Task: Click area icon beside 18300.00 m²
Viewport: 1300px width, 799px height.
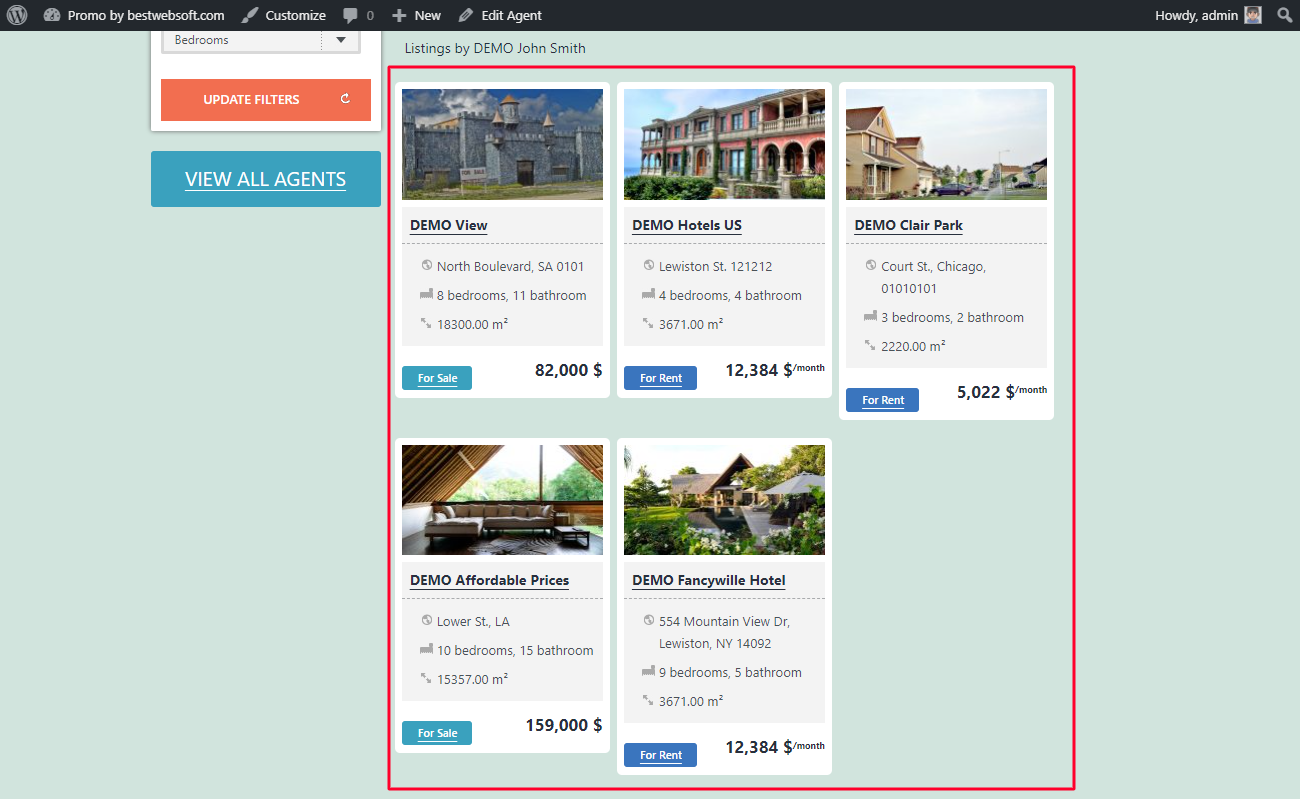Action: tap(426, 323)
